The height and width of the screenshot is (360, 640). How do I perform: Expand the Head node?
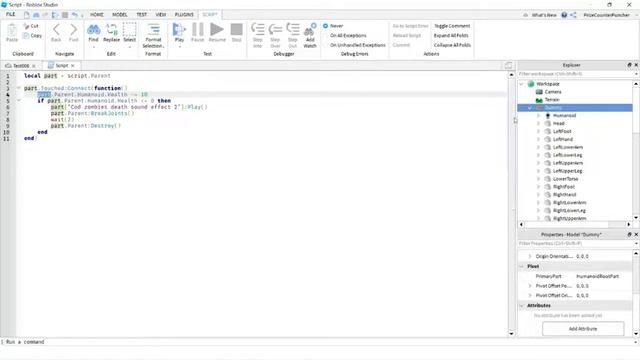pyautogui.click(x=538, y=123)
